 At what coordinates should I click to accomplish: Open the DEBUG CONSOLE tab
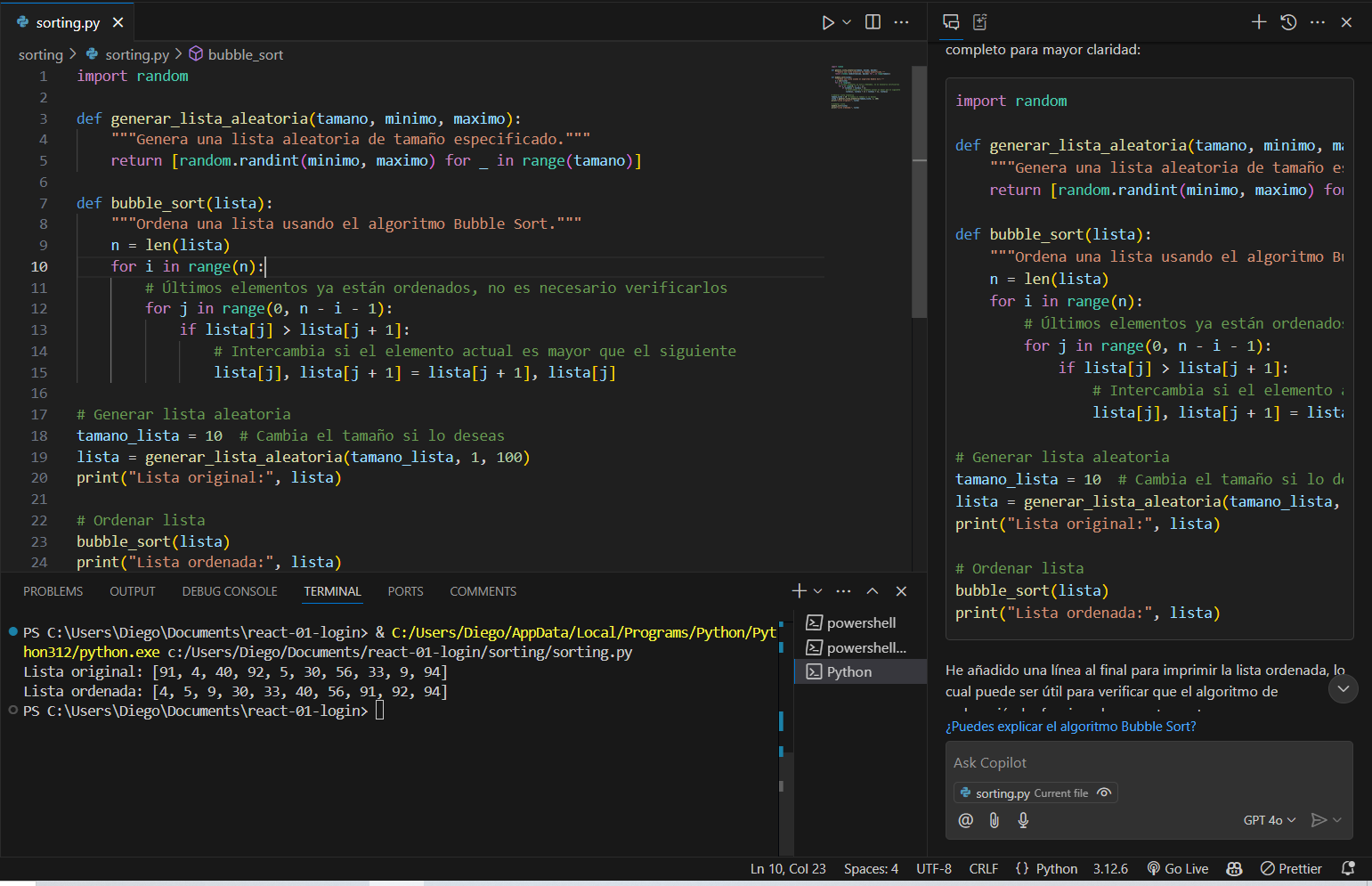tap(230, 591)
